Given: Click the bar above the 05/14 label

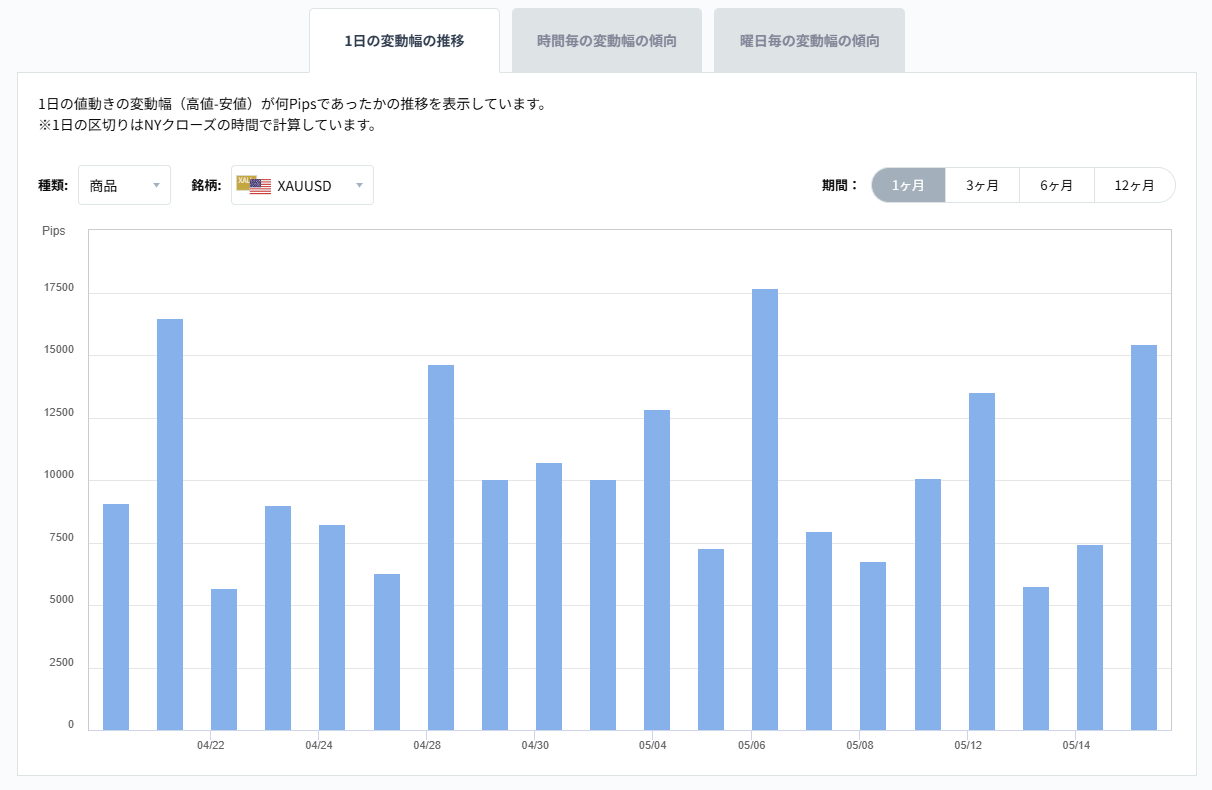Looking at the screenshot, I should (x=1090, y=637).
